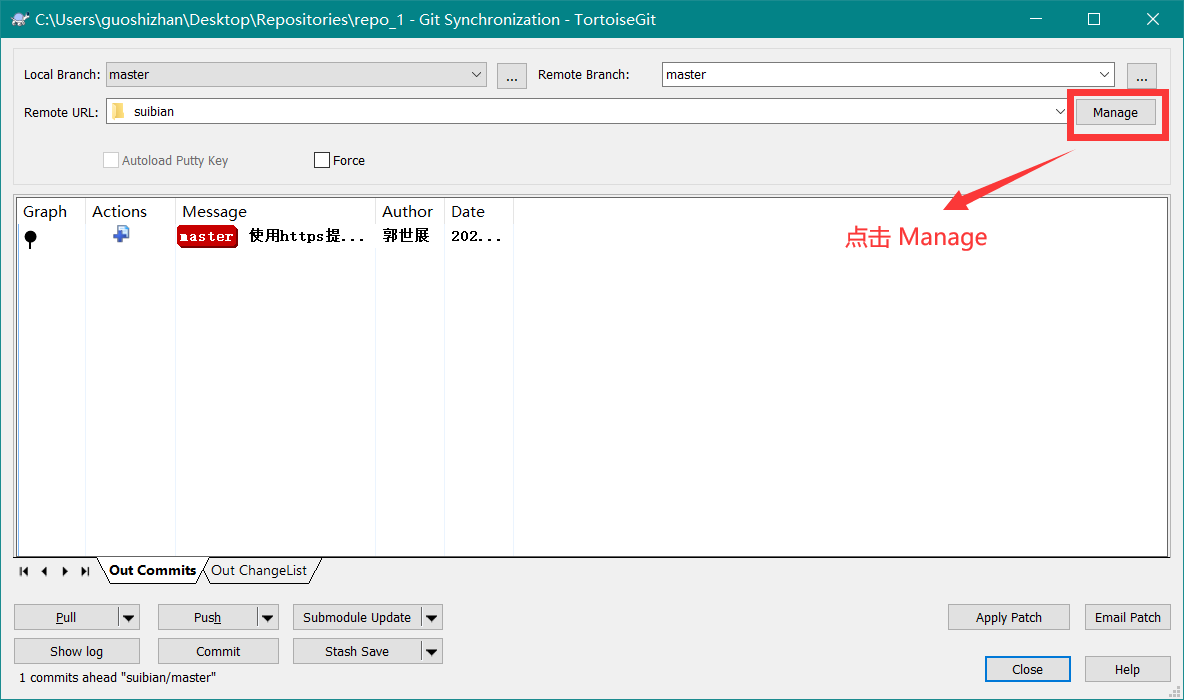Click the push action icon in commit row

[121, 234]
